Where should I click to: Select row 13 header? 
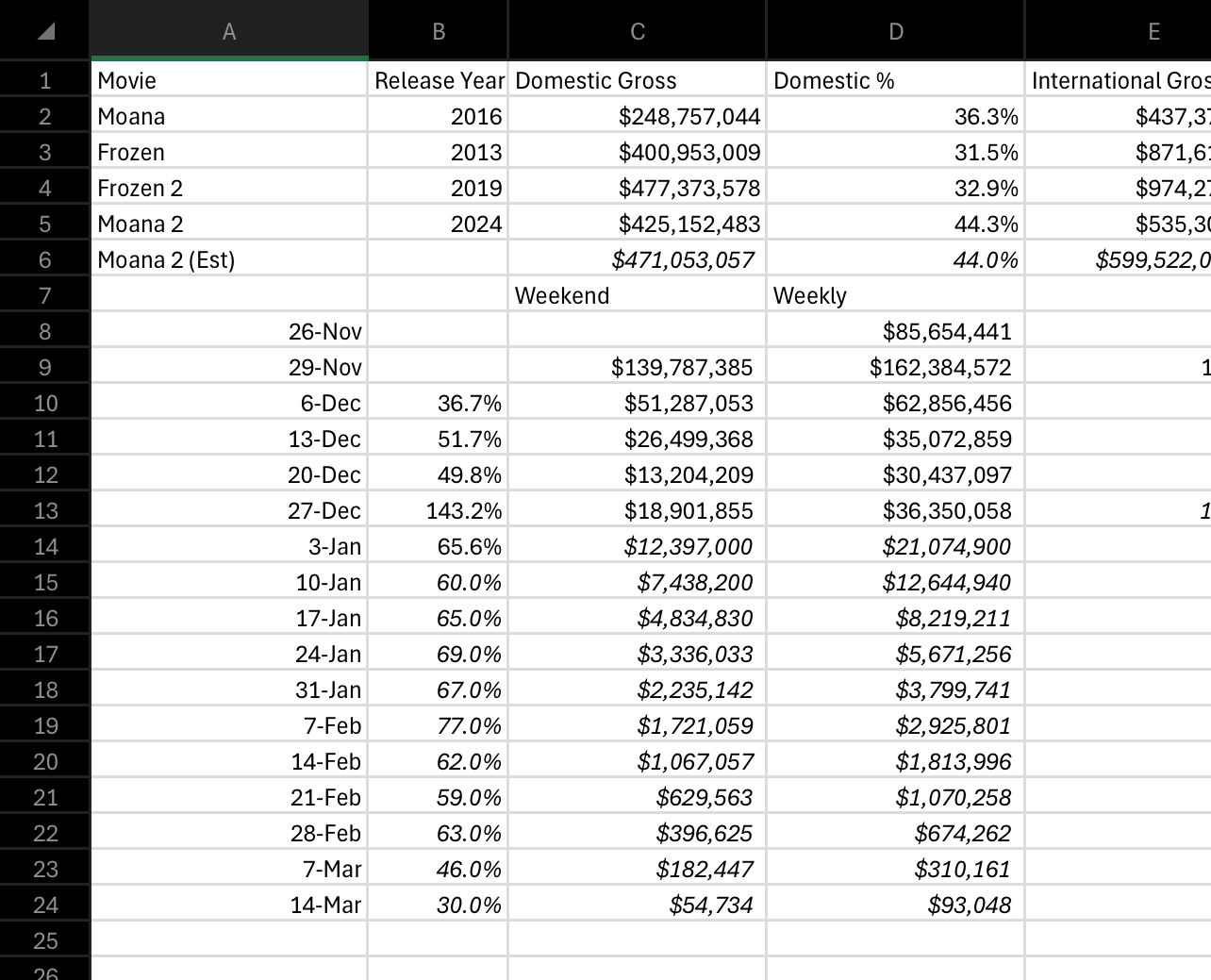point(44,510)
